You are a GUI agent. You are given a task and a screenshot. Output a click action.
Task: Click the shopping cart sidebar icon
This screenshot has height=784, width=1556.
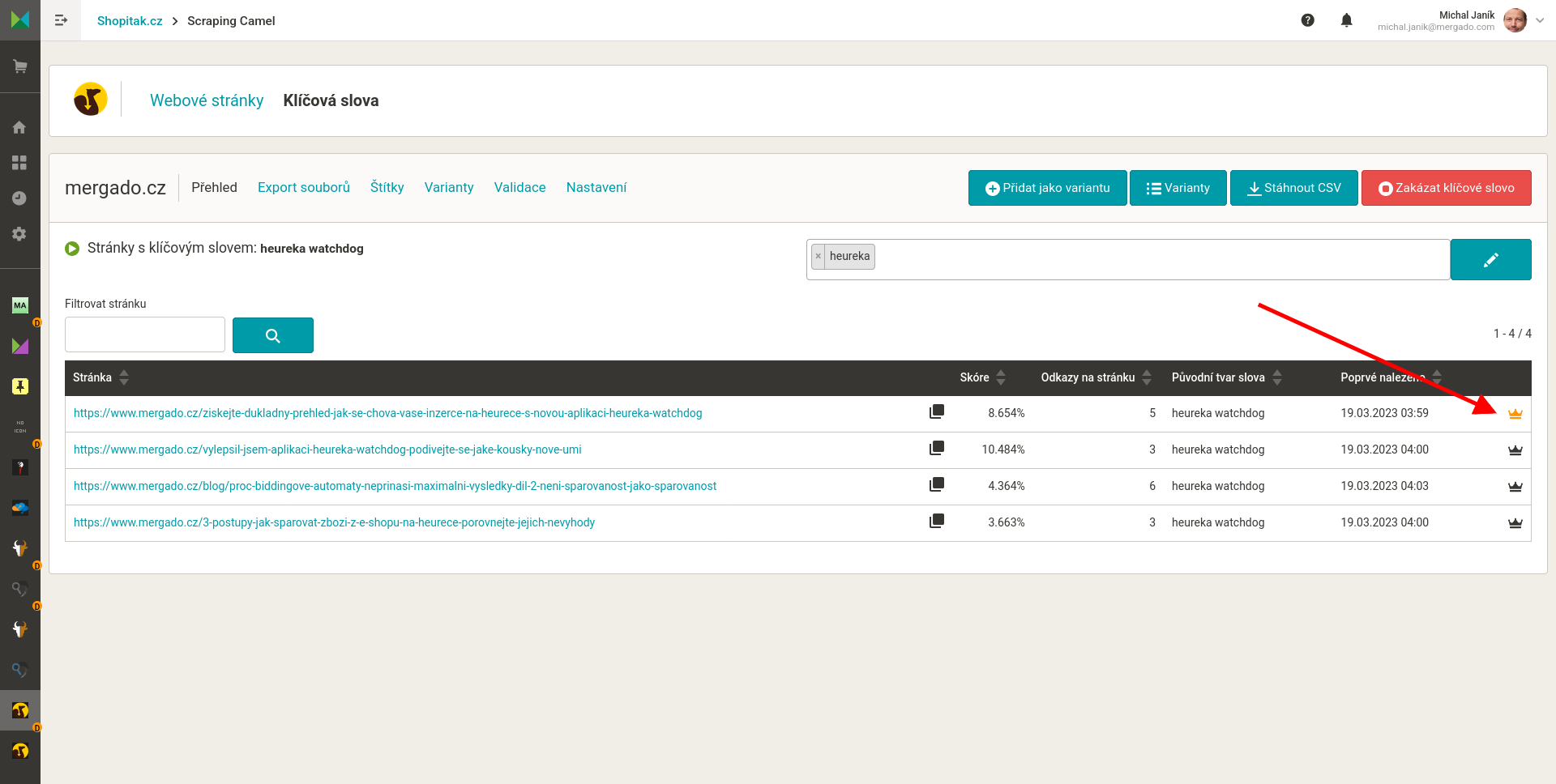pyautogui.click(x=20, y=66)
